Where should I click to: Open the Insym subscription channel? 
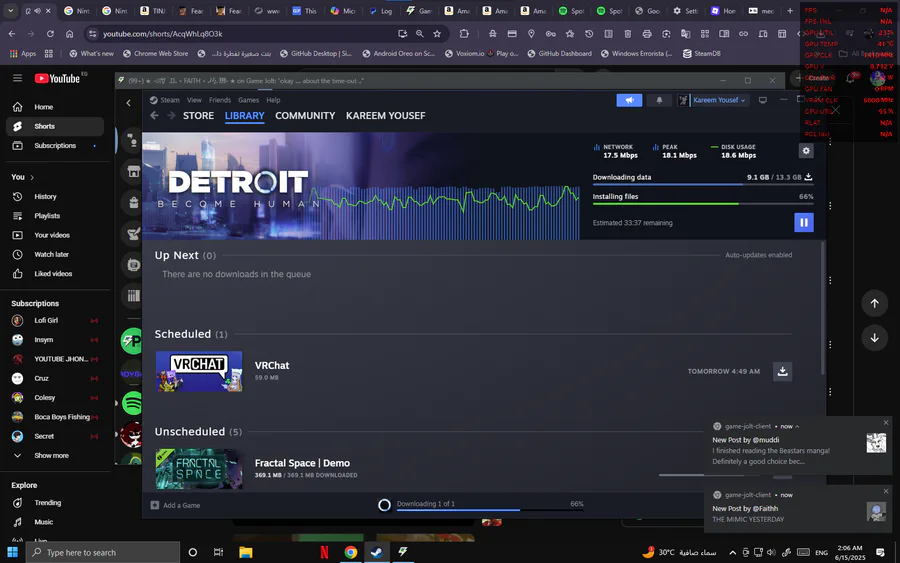tap(55, 340)
